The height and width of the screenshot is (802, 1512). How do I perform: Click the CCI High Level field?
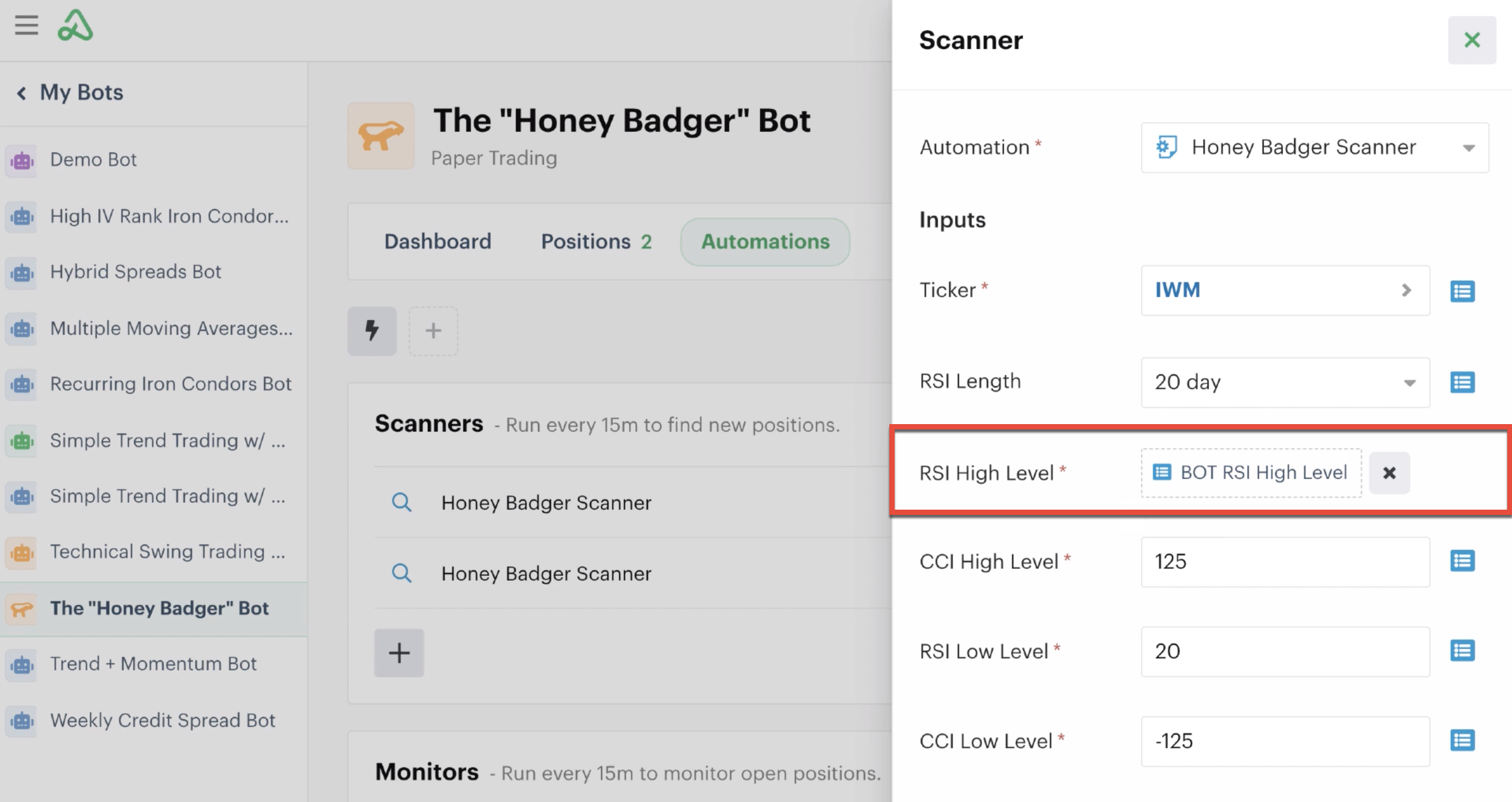[1285, 562]
